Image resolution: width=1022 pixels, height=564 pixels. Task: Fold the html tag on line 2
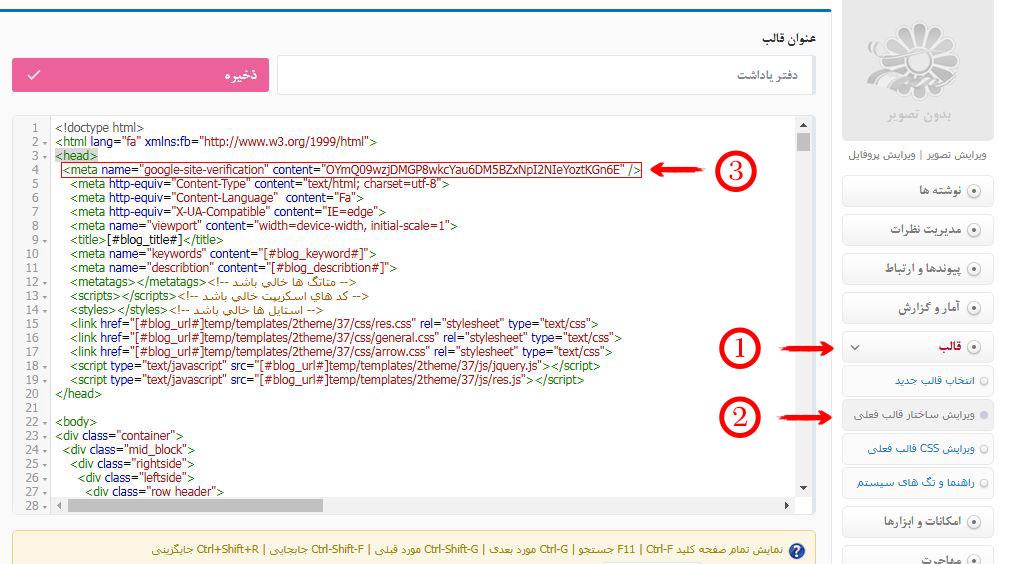click(x=45, y=143)
